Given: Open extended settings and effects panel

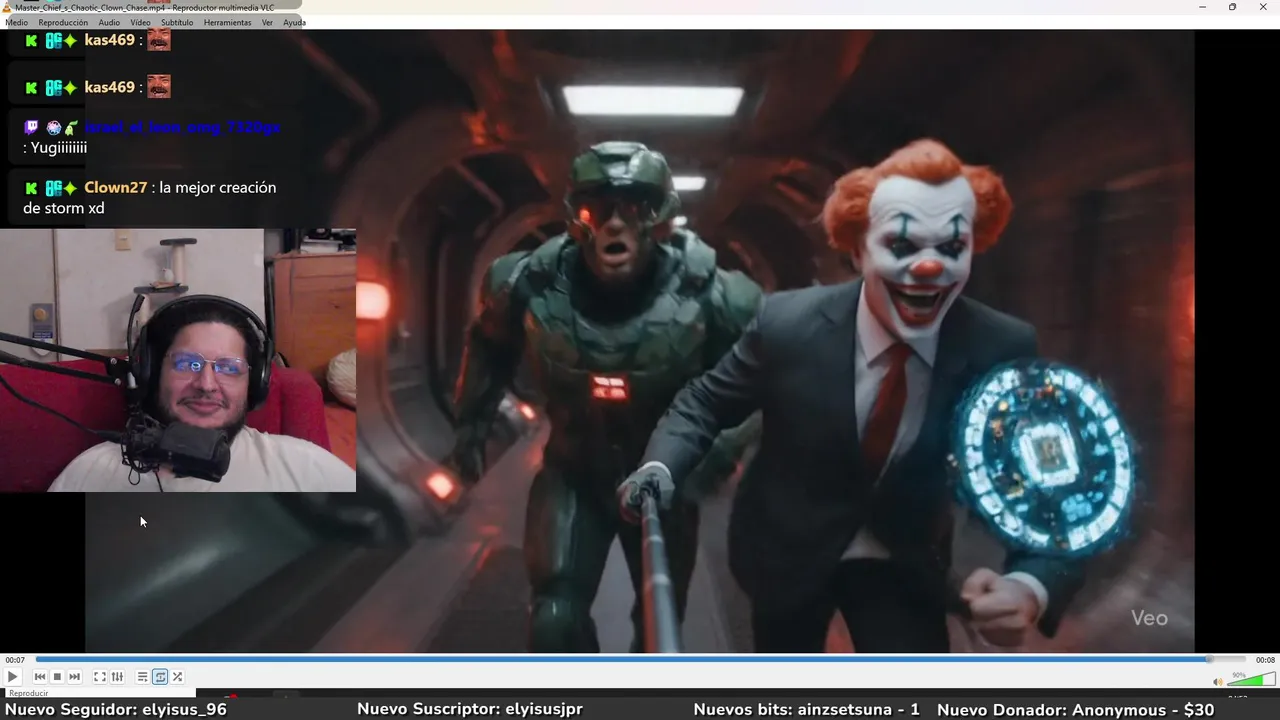Looking at the screenshot, I should point(117,677).
